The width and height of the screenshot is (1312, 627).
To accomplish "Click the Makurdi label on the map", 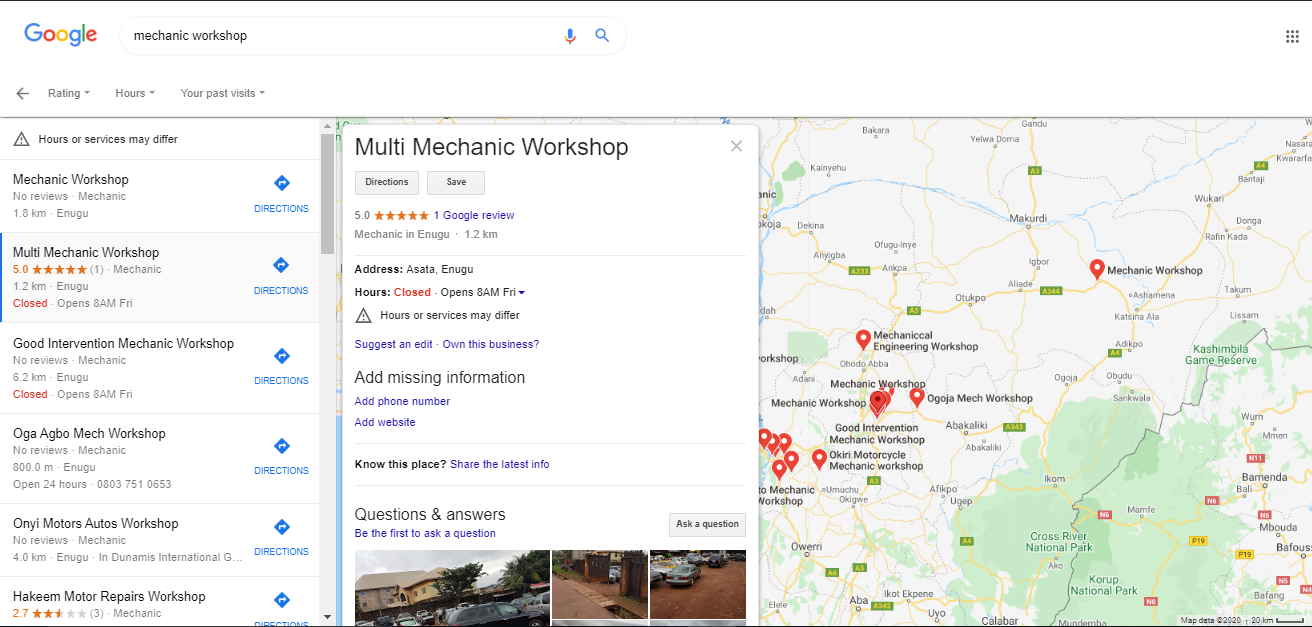I will [1028, 217].
